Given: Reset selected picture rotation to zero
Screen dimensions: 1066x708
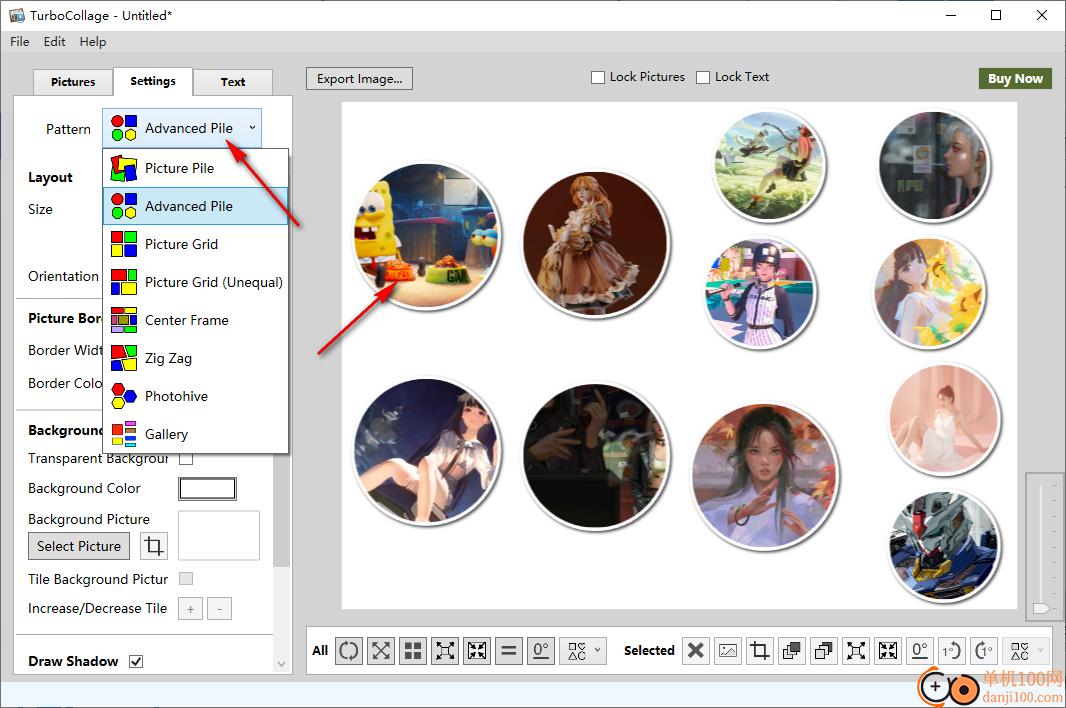Looking at the screenshot, I should [919, 651].
